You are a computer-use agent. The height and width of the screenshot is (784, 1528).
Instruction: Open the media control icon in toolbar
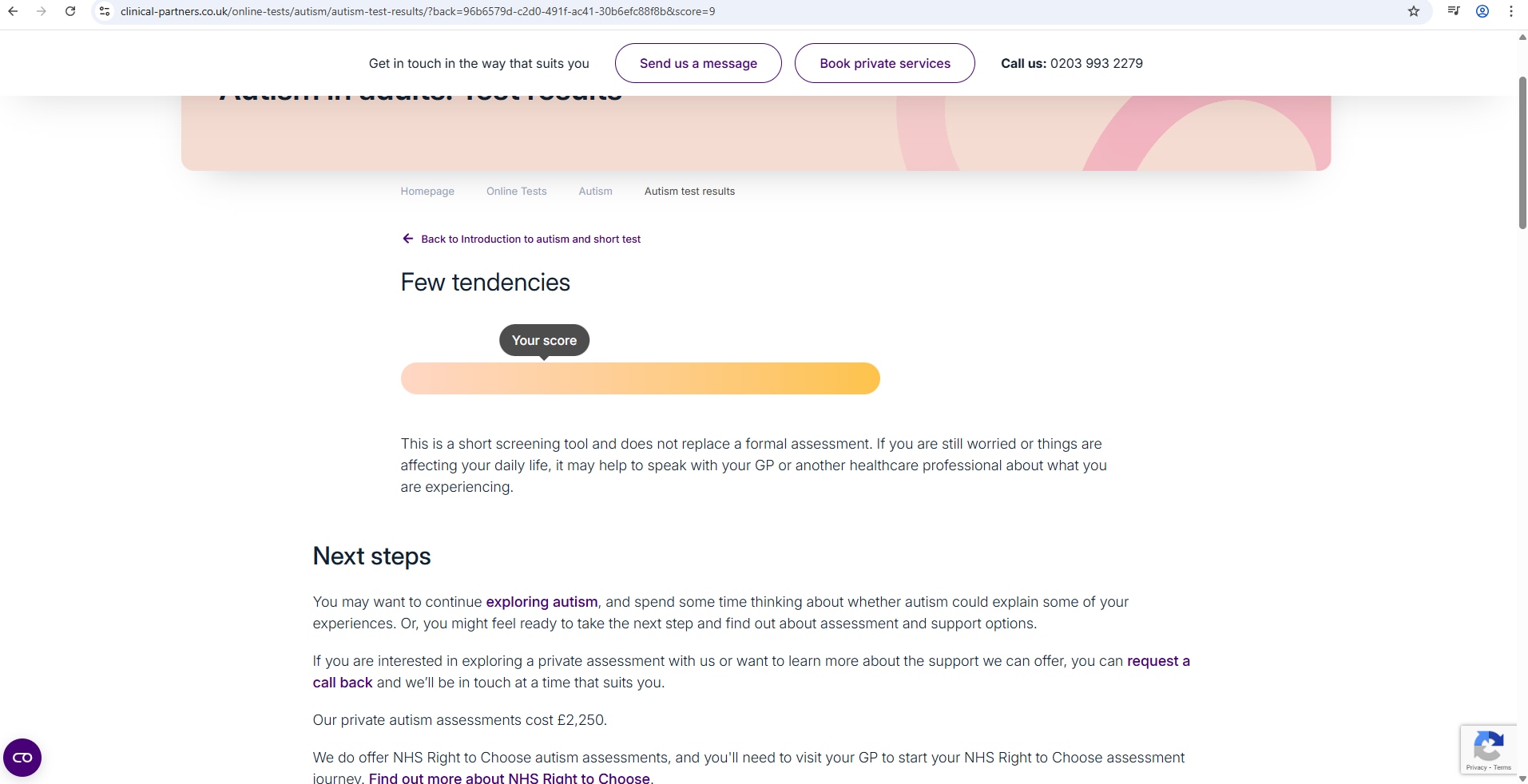[x=1454, y=11]
